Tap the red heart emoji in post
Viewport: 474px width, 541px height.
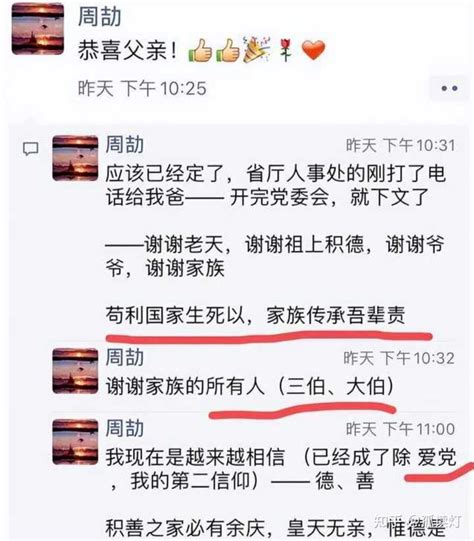pos(313,50)
